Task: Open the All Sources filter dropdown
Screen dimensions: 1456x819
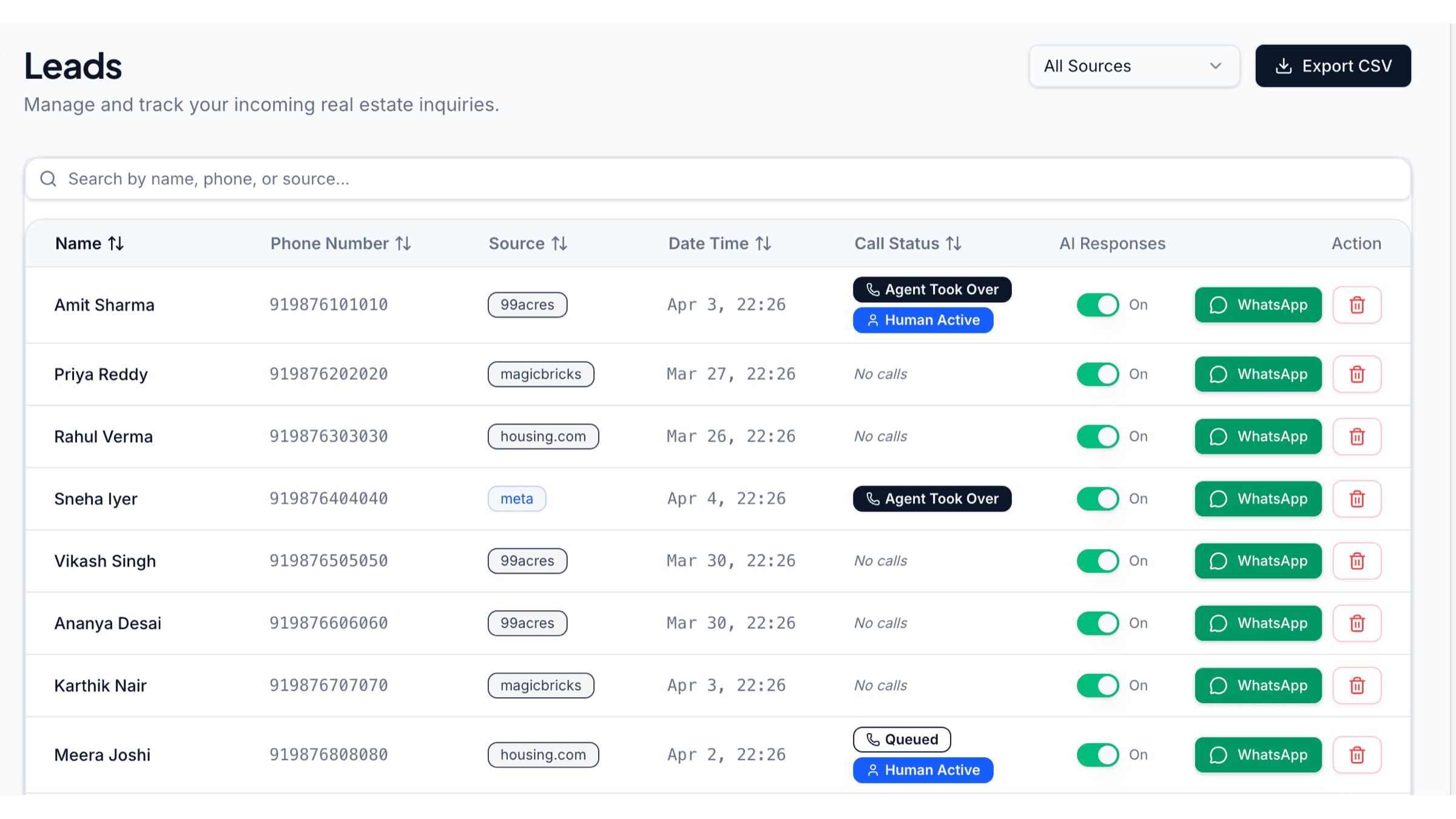Action: pyautogui.click(x=1134, y=66)
